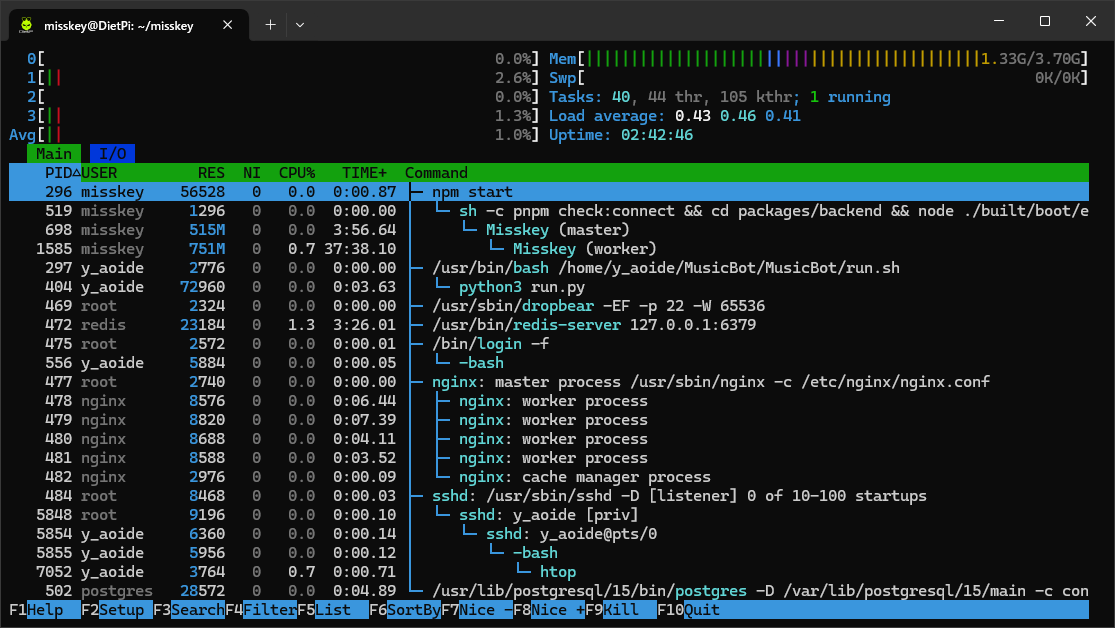
Task: Sort processes by RES column header
Action: (211, 173)
